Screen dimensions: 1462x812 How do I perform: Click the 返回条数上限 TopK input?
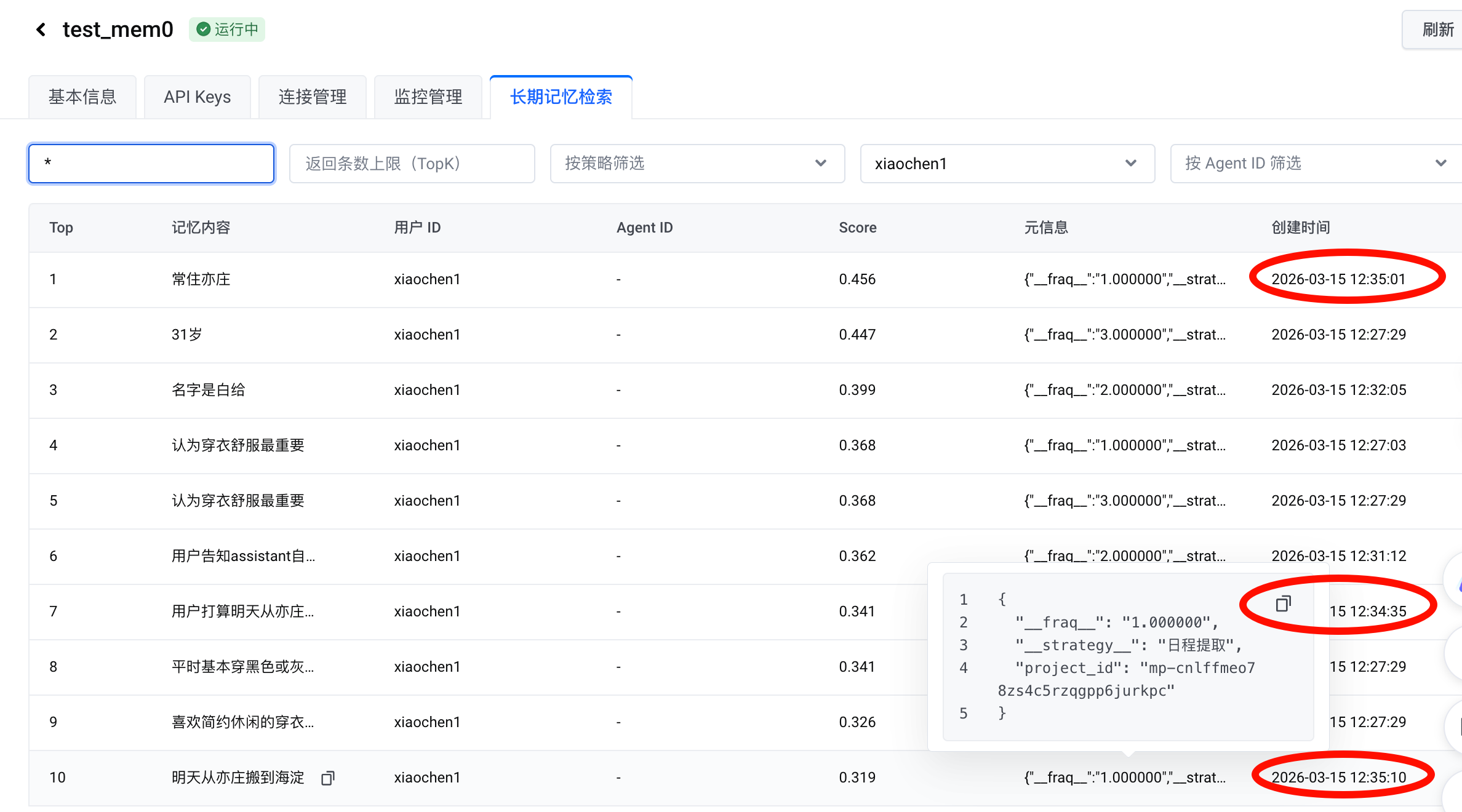412,163
